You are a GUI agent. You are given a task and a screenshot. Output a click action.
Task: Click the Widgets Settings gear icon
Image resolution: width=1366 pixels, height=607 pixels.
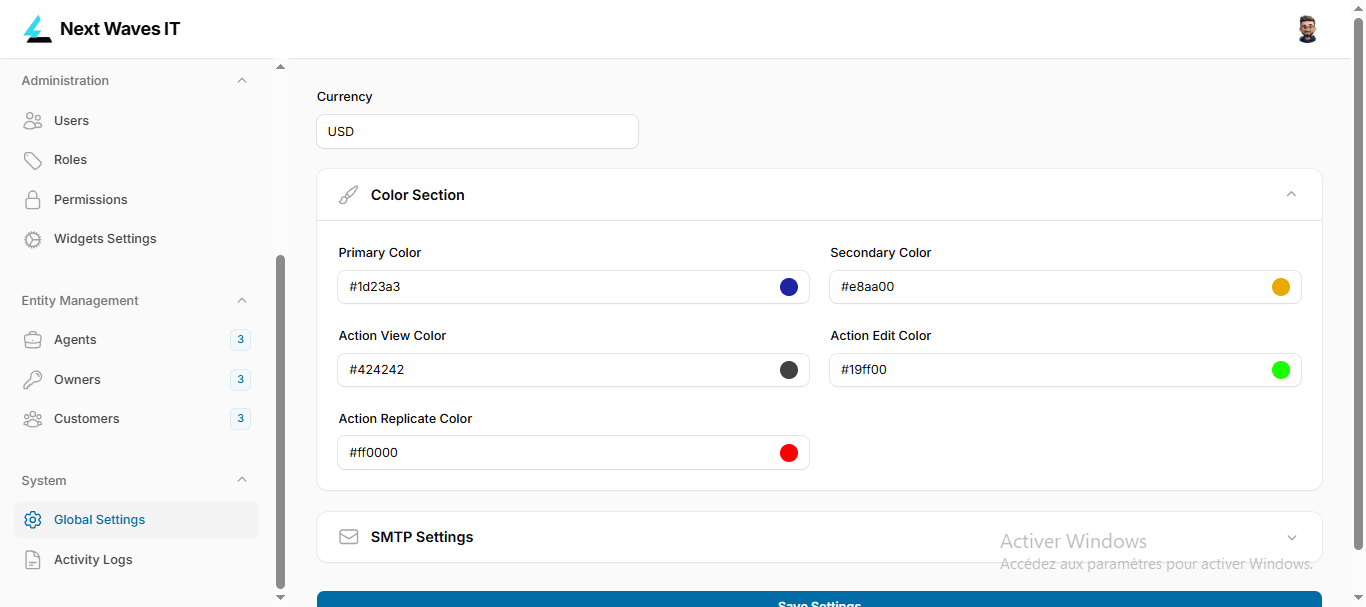33,239
